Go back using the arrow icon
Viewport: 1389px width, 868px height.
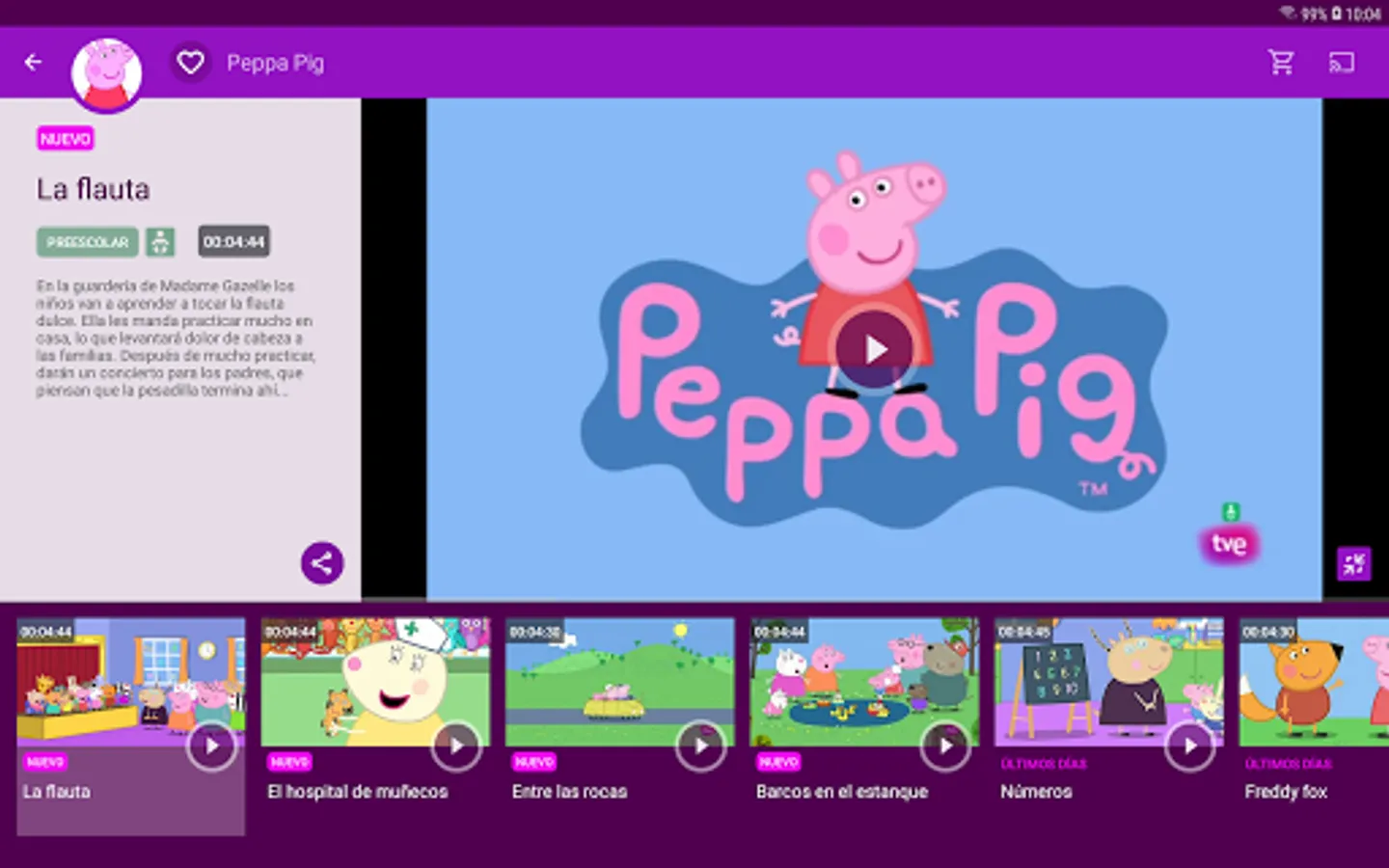(x=33, y=63)
